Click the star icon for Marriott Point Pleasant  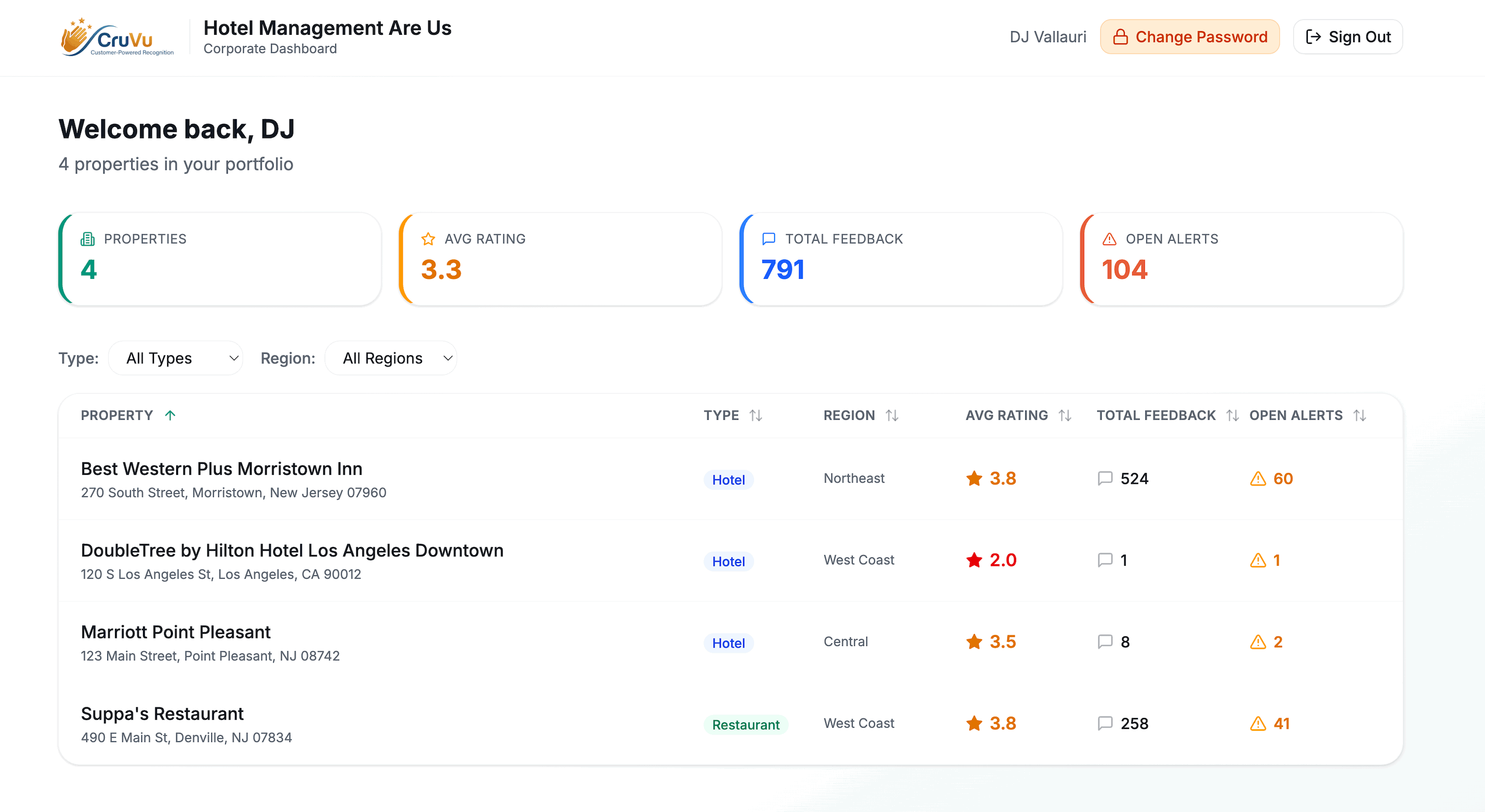coord(974,641)
